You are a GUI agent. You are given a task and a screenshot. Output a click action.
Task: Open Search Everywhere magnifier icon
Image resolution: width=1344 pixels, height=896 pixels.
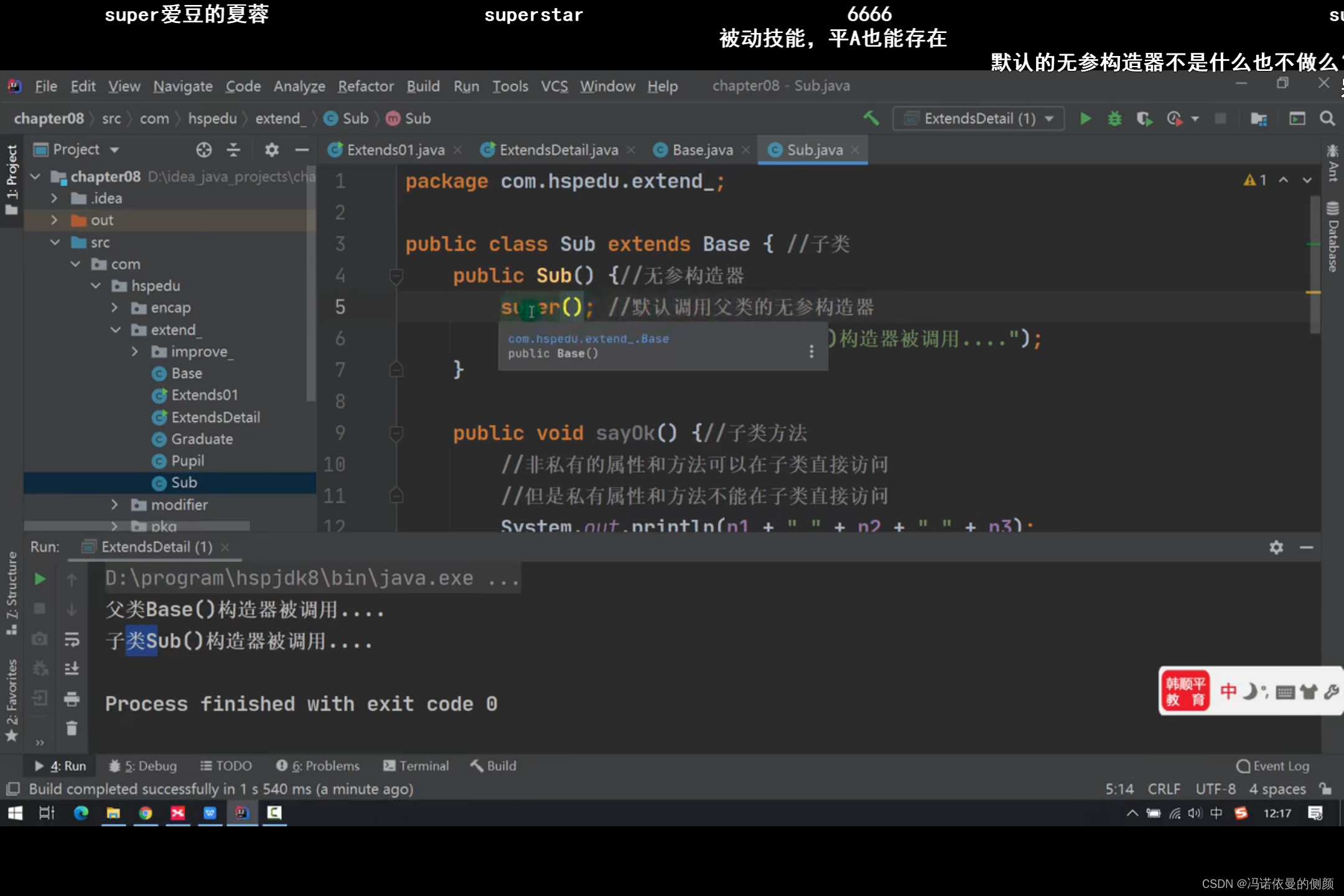(x=1327, y=118)
